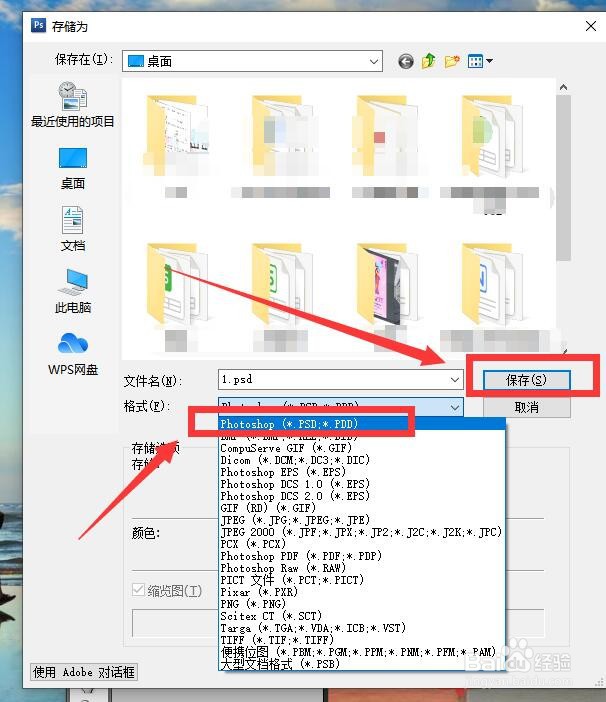Screen dimensions: 606x702
Task: Toggle the 缩览图(T) thumbnail checkbox
Action: (138, 590)
